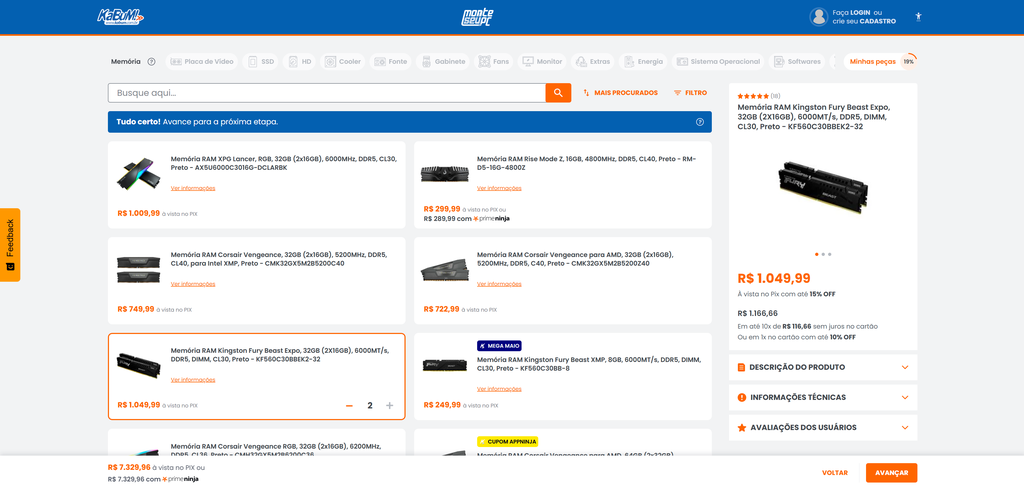Click the help icon next to Memória

pyautogui.click(x=152, y=61)
